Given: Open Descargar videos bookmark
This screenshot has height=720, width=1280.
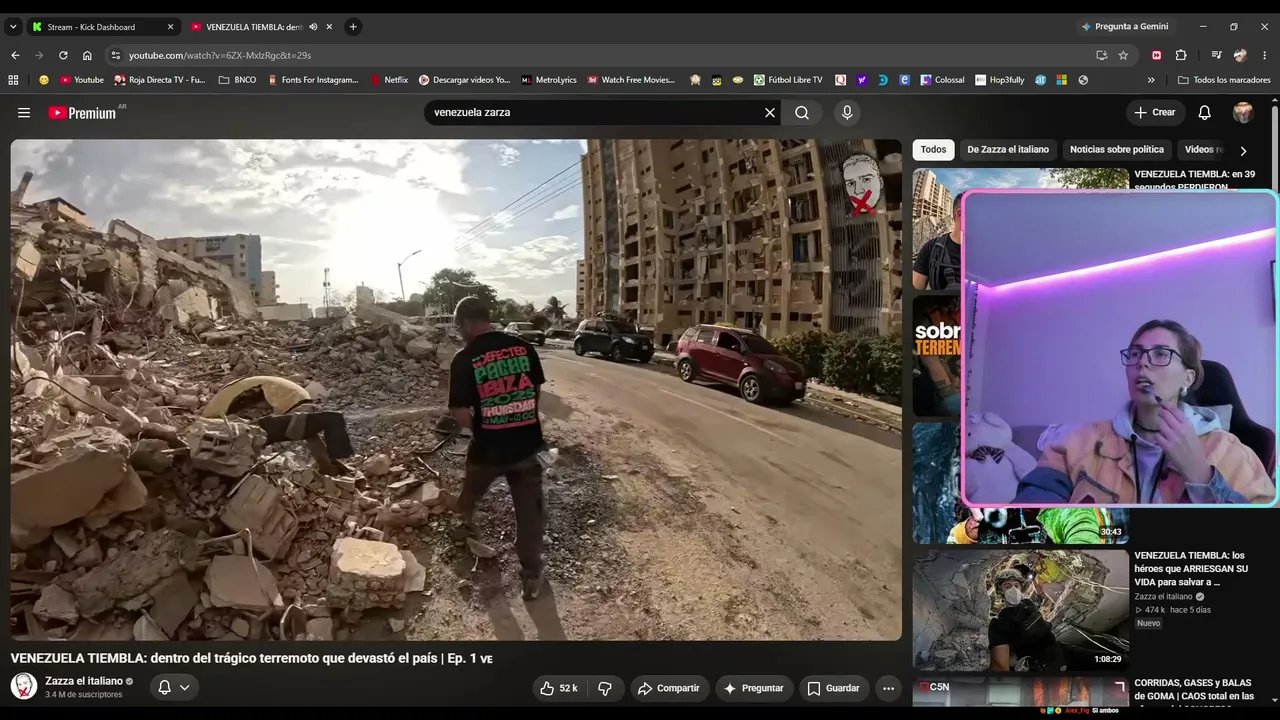Looking at the screenshot, I should pos(464,80).
